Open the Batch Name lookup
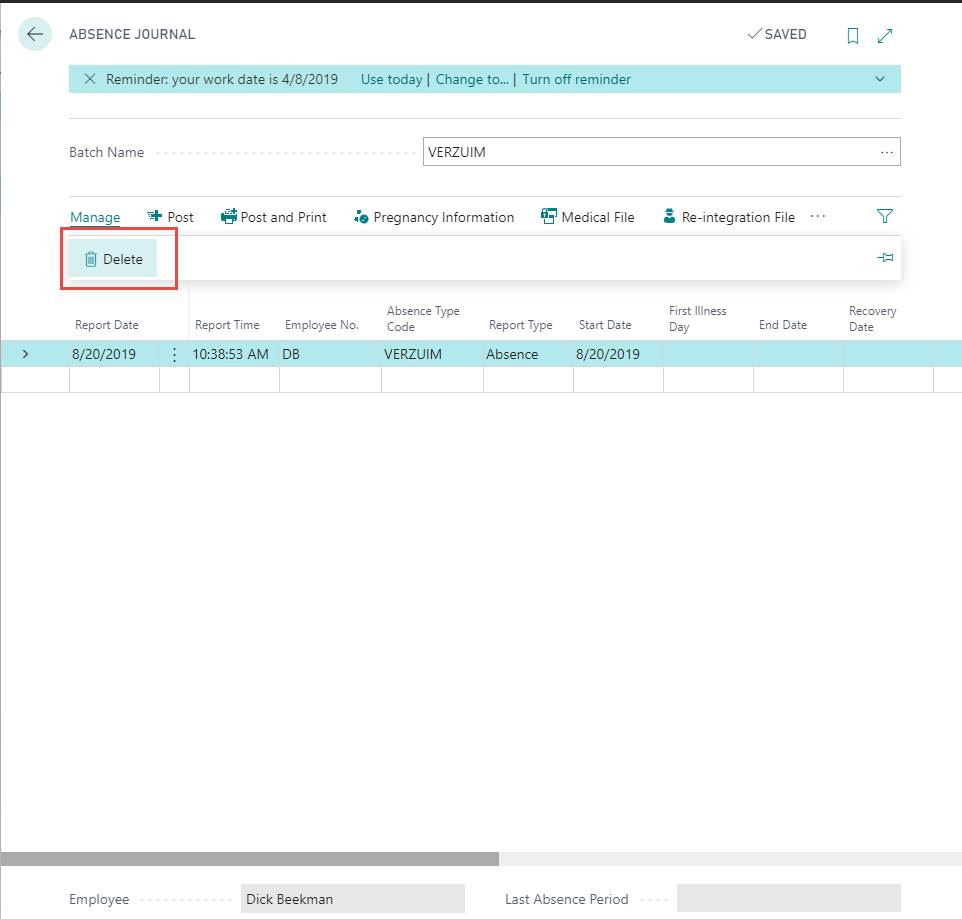The width and height of the screenshot is (962, 919). (x=886, y=151)
